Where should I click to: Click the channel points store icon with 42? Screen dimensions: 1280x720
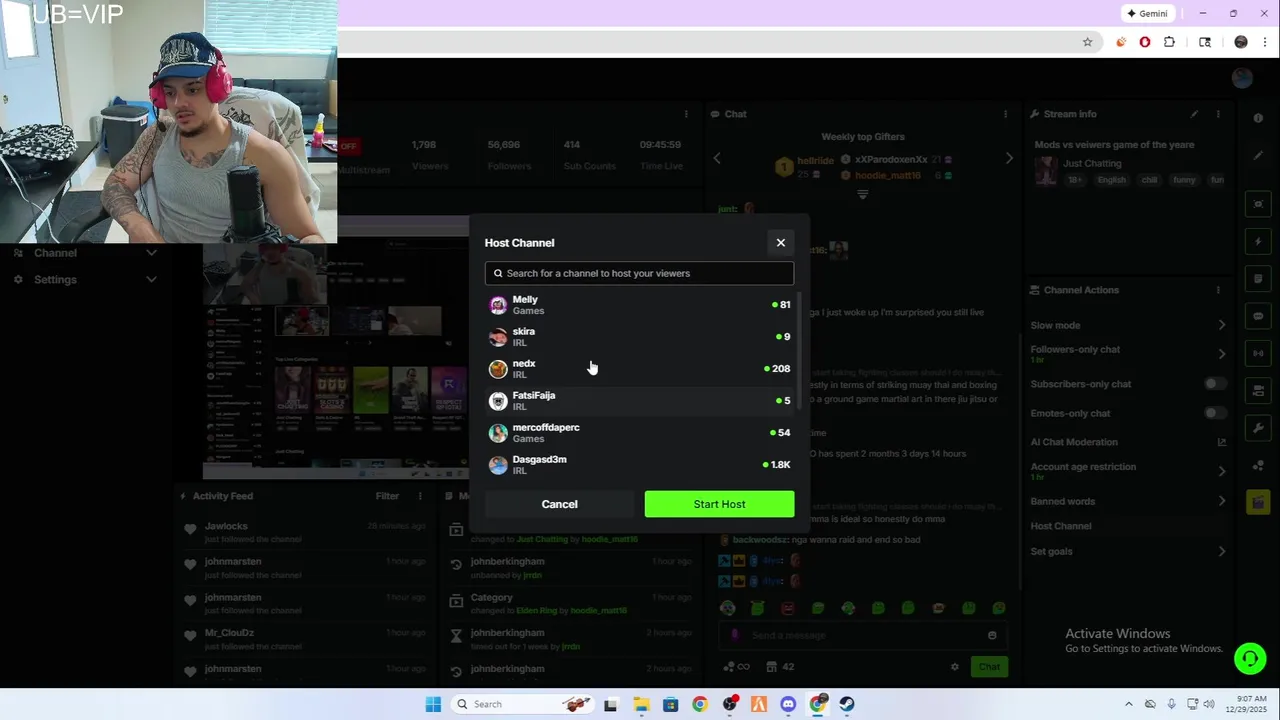(781, 667)
